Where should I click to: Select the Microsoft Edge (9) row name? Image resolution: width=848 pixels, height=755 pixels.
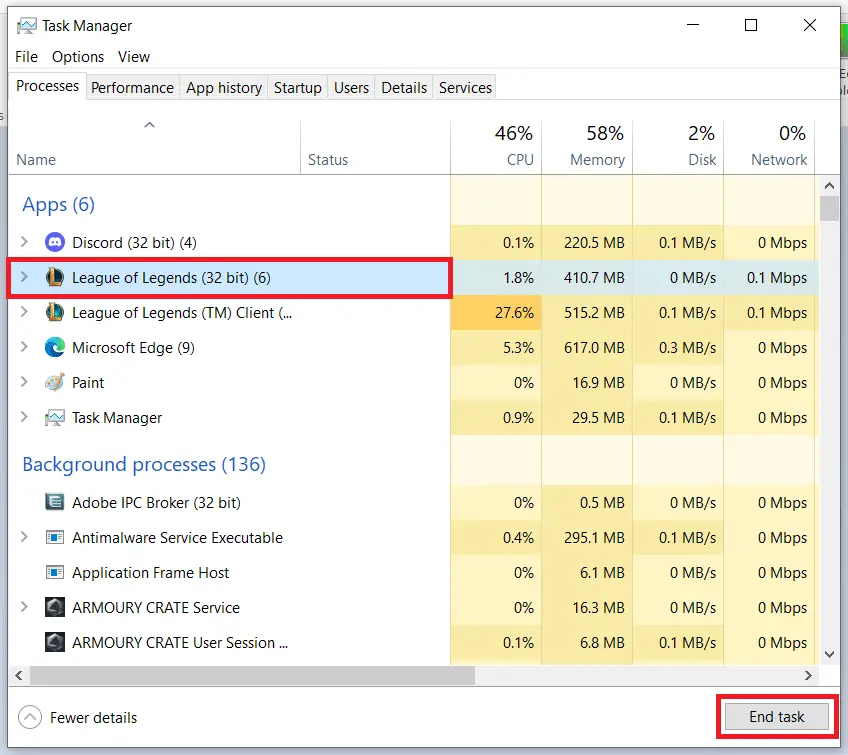[x=133, y=348]
